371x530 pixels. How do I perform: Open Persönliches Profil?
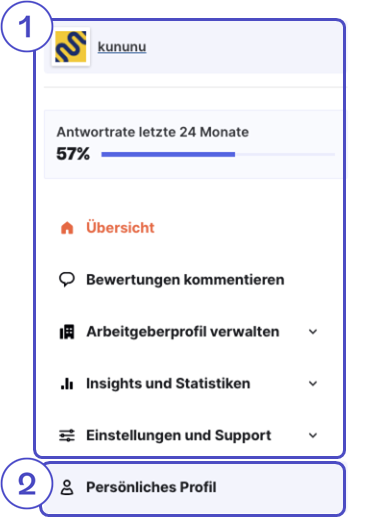[x=193, y=489]
